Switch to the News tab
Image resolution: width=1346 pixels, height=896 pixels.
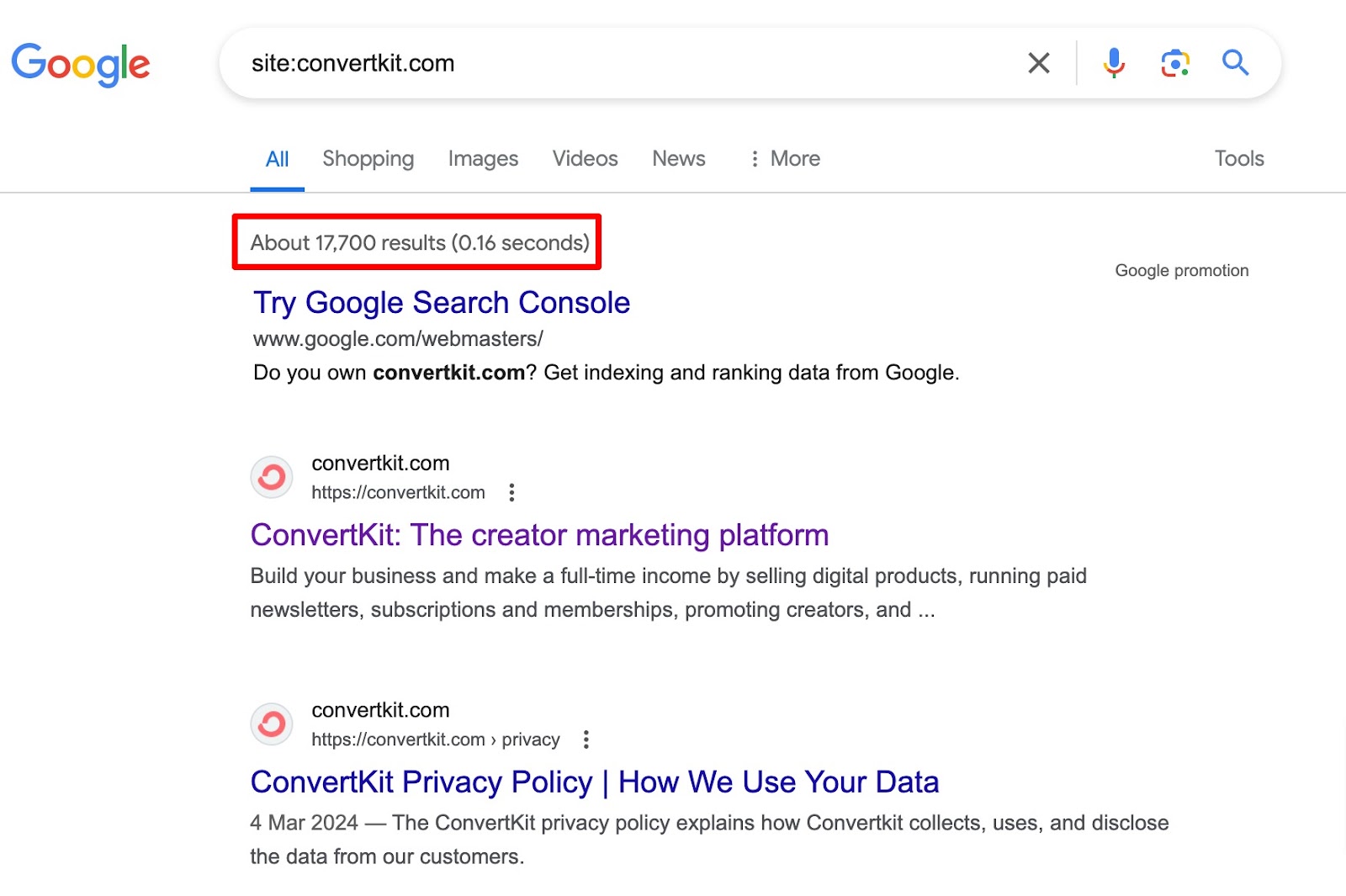tap(679, 158)
